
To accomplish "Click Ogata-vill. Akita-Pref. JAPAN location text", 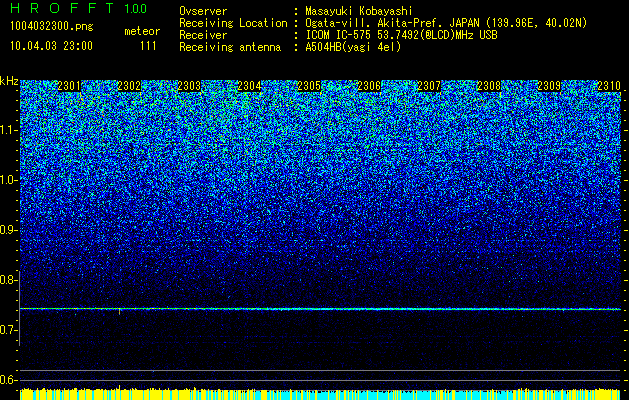I will pyautogui.click(x=446, y=23).
